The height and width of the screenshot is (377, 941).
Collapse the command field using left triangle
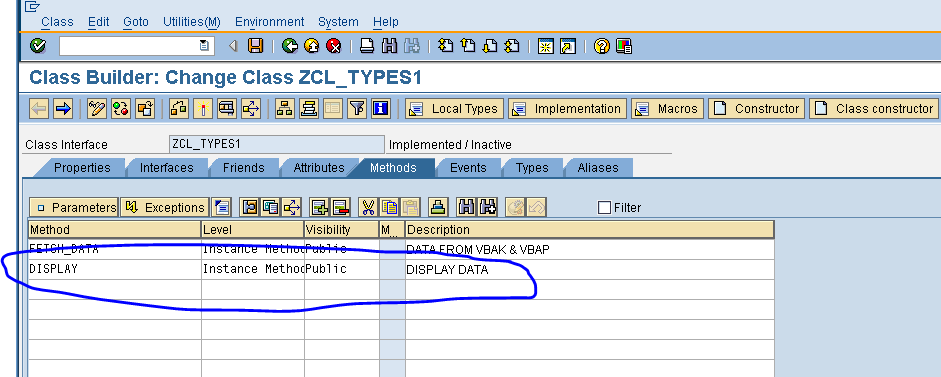[233, 46]
